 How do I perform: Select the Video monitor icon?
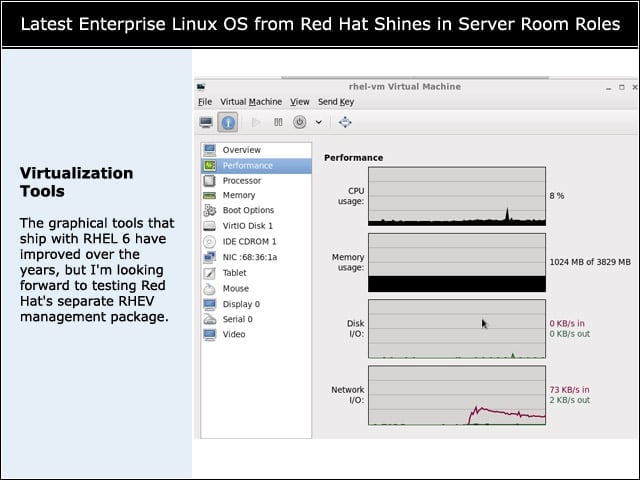209,334
